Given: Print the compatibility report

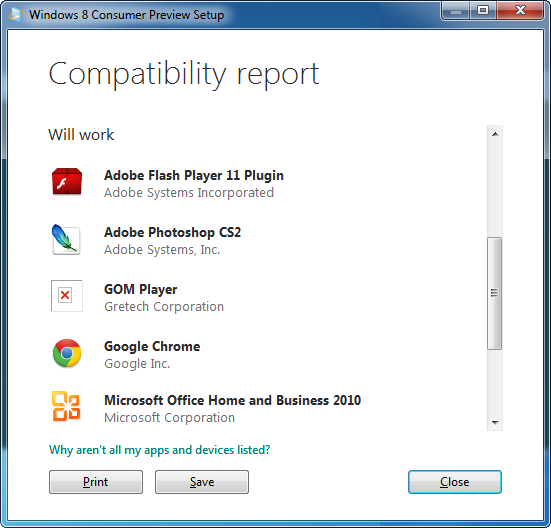Looking at the screenshot, I should tap(96, 482).
